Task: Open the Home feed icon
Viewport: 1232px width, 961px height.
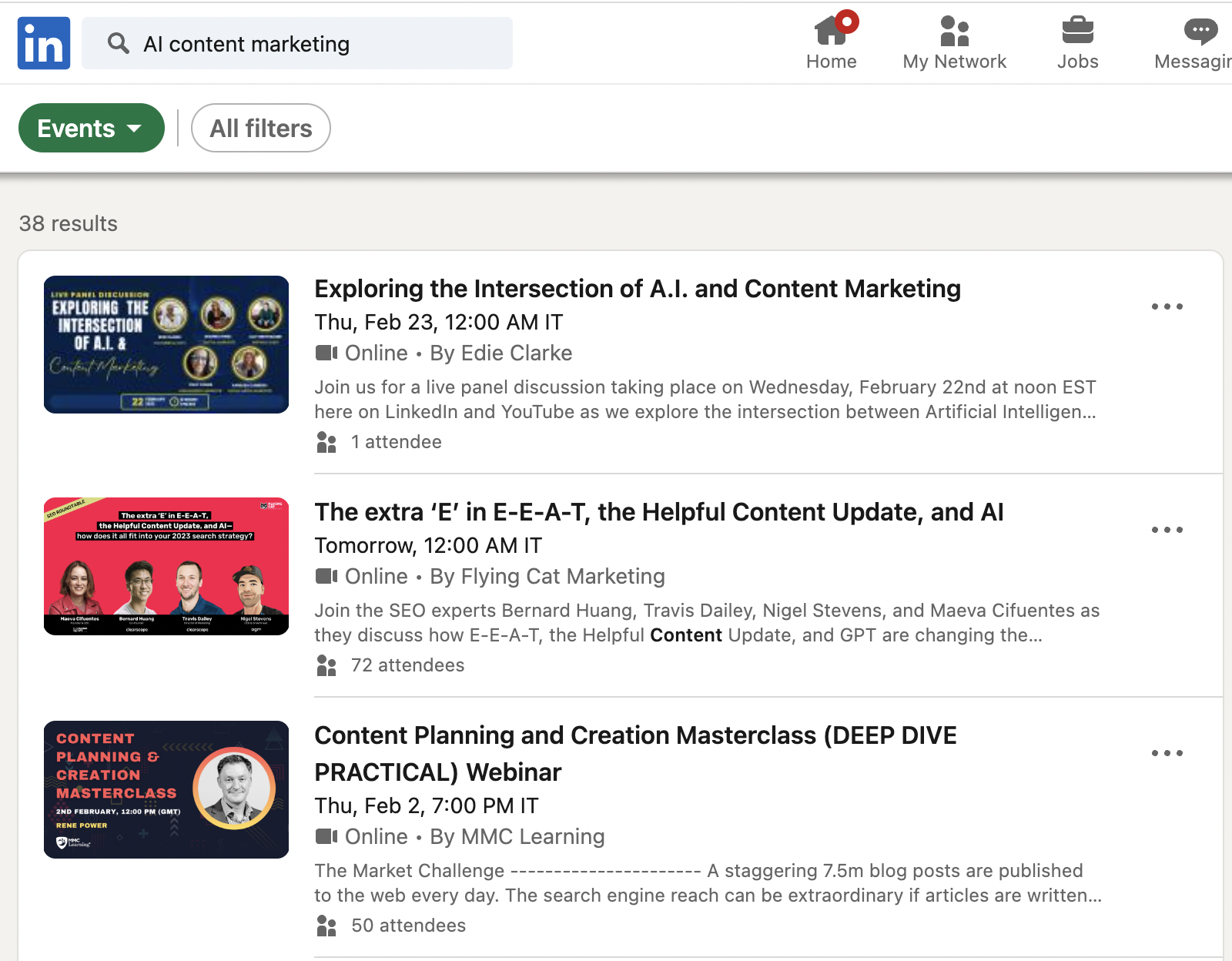Action: click(832, 32)
